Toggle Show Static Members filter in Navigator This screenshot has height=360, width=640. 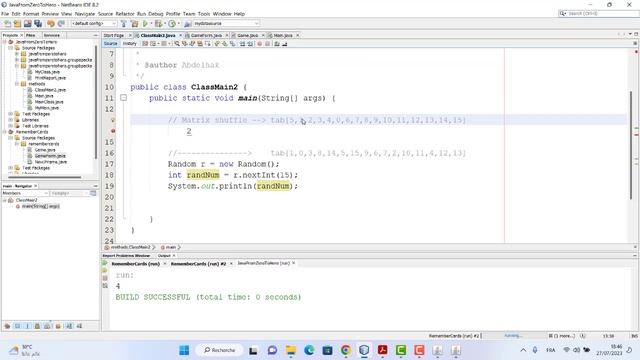point(27,326)
